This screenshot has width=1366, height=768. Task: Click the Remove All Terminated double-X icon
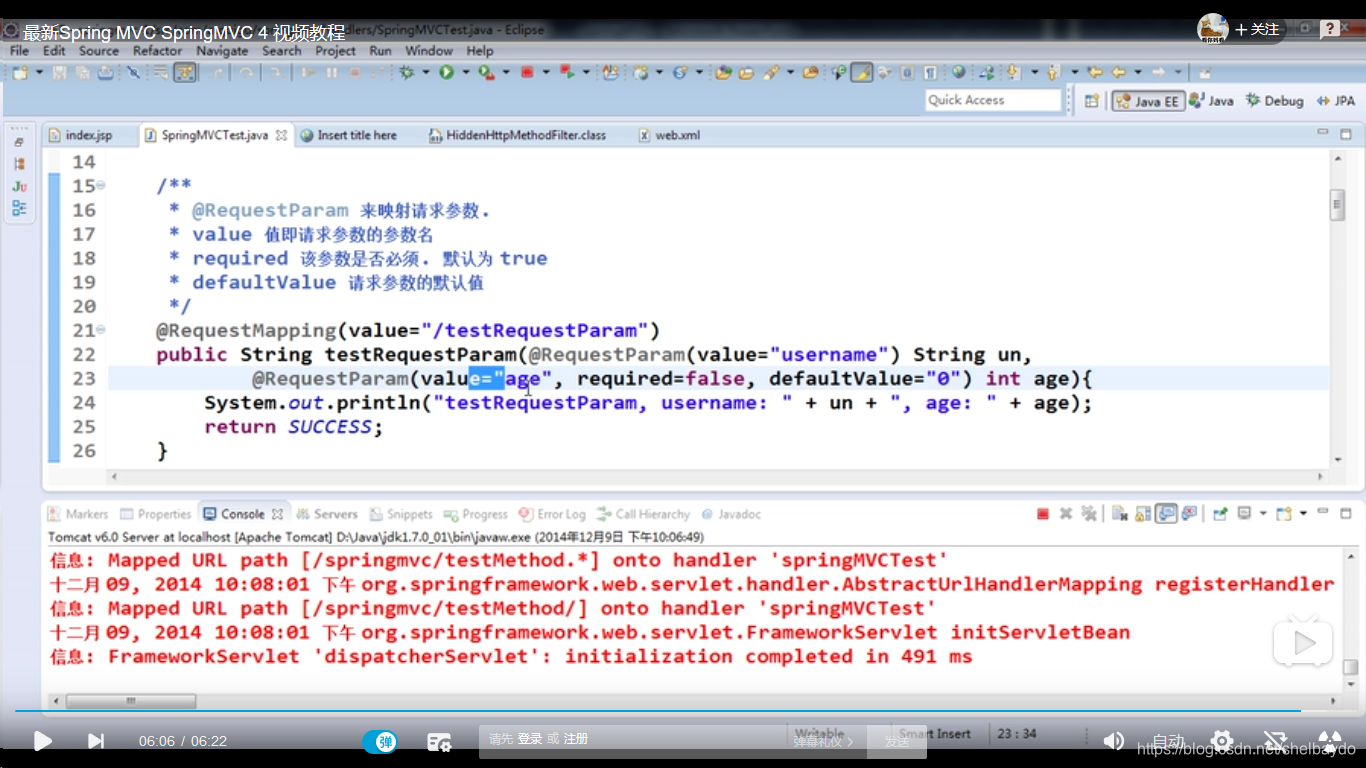coord(1088,514)
